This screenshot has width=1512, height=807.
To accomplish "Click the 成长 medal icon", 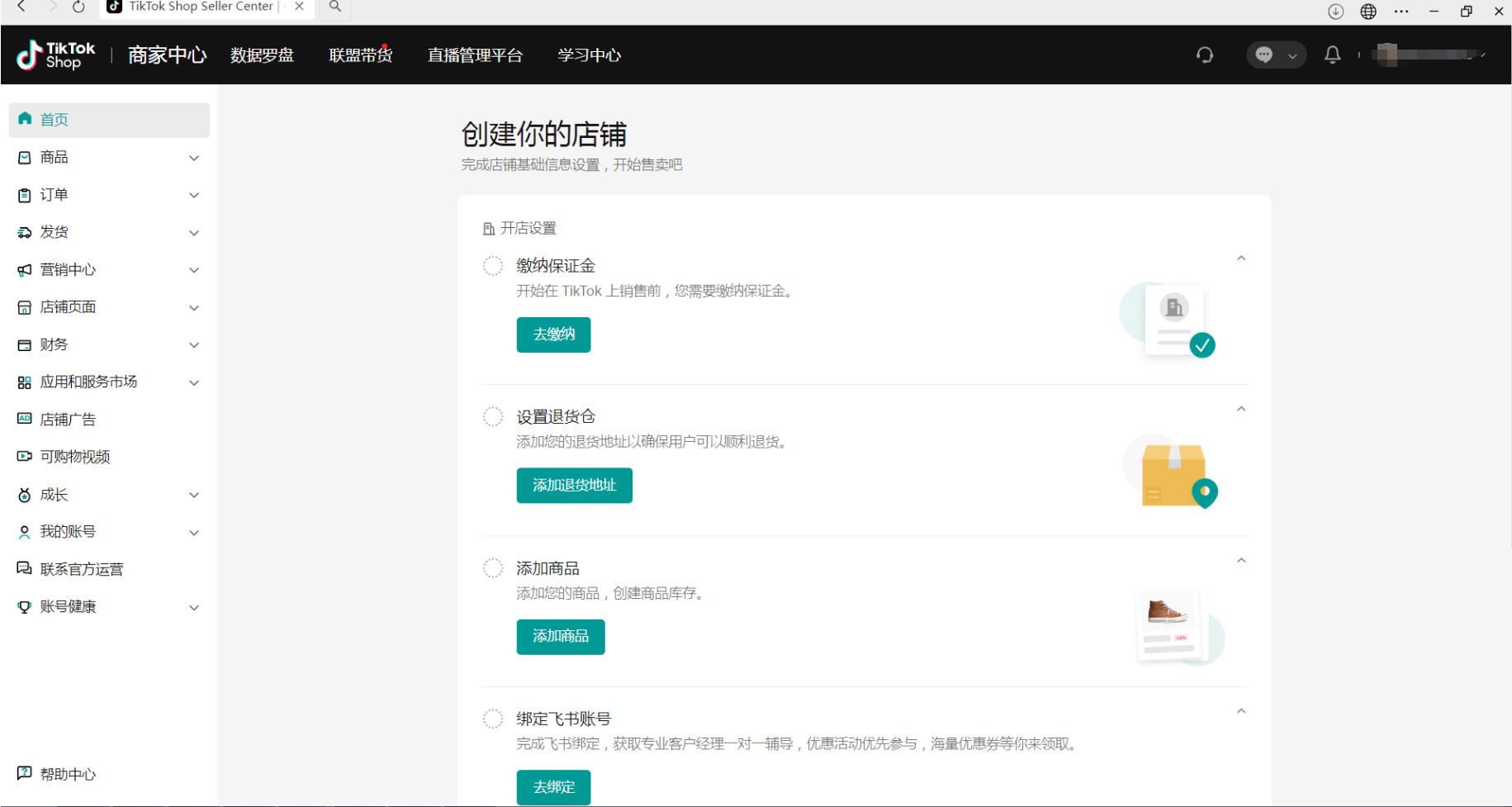I will pos(25,495).
